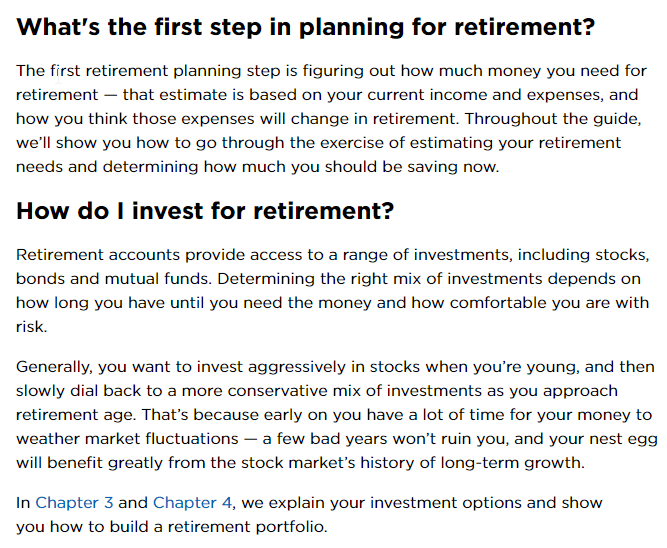
Task: Open the Chapter 4 link
Action: pyautogui.click(x=192, y=502)
